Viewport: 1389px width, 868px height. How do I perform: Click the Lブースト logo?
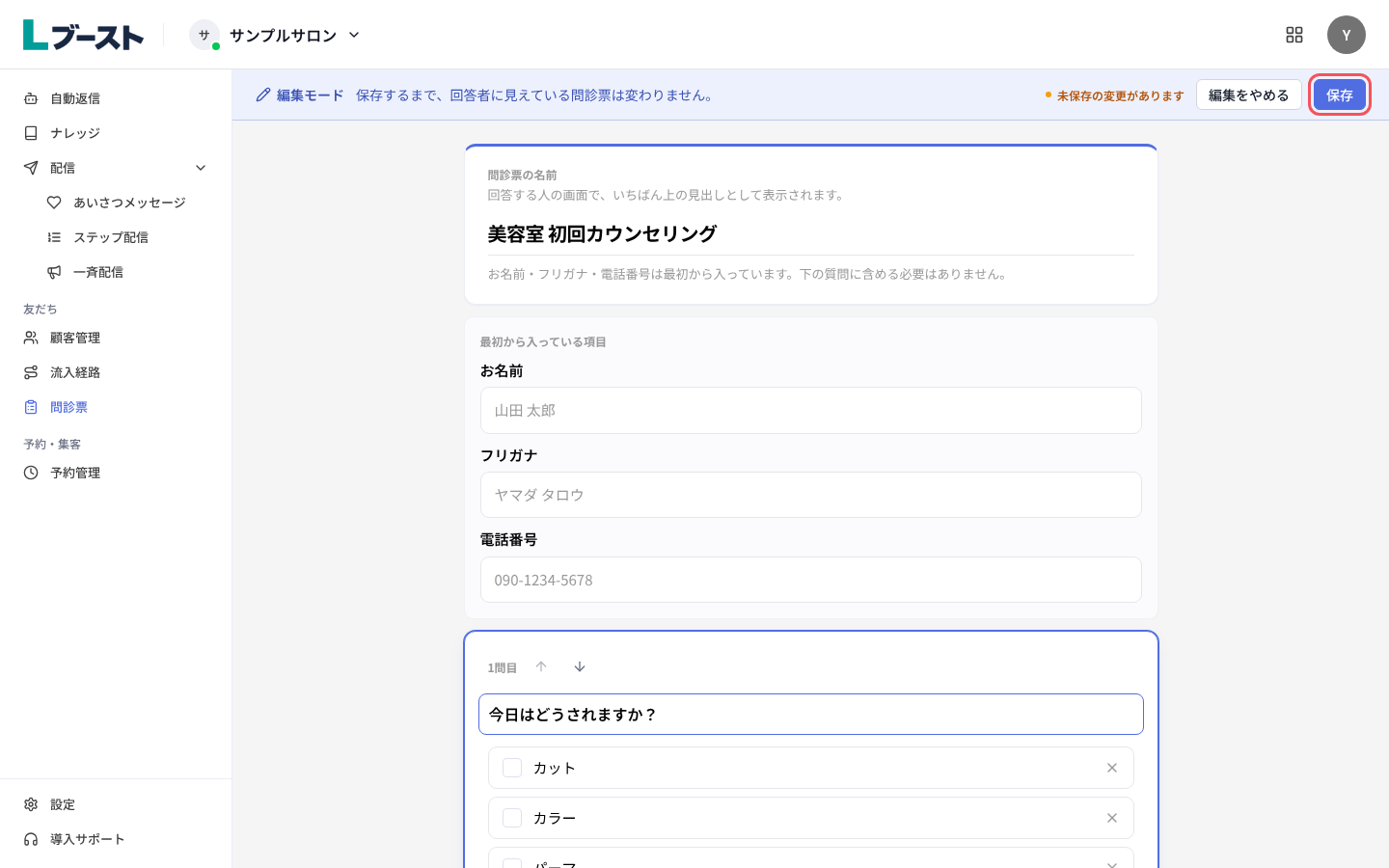83,35
